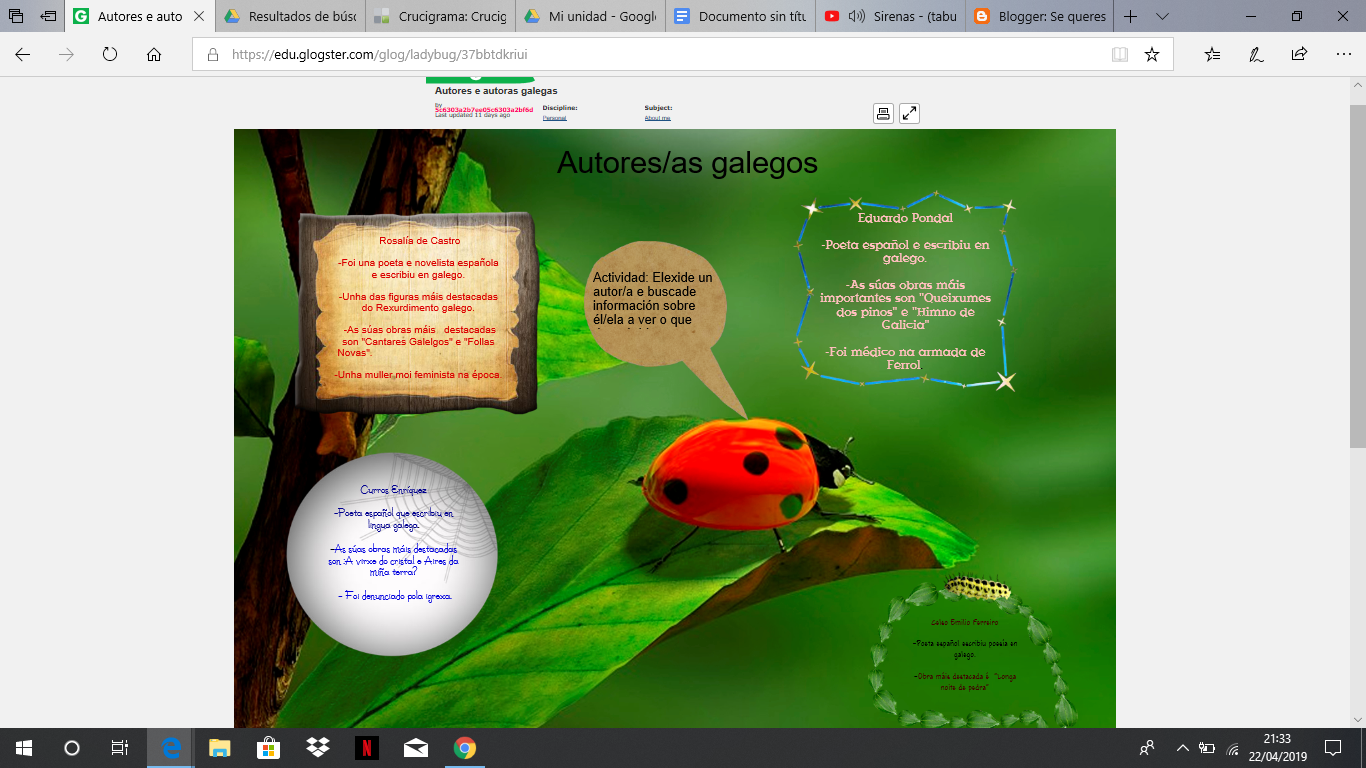Open Google Chrome from taskbar

point(464,748)
